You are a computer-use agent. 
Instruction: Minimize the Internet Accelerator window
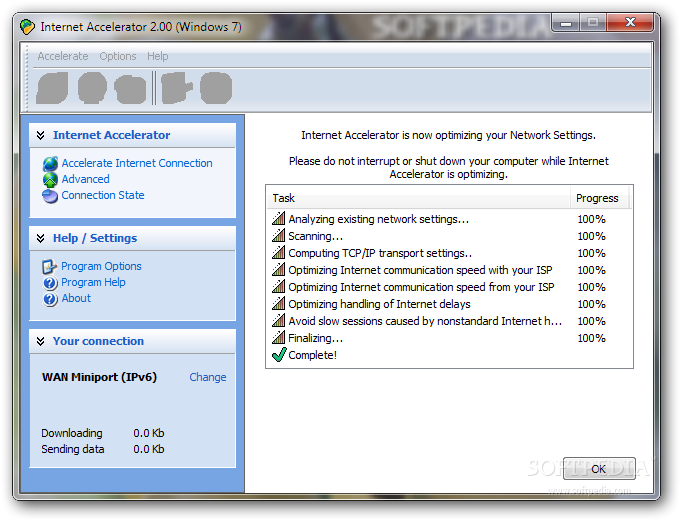(x=565, y=23)
